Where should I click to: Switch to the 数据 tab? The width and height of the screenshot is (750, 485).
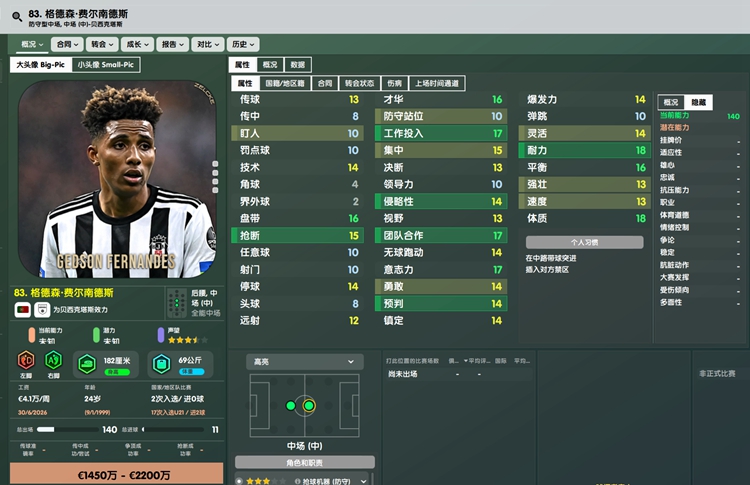tap(298, 65)
